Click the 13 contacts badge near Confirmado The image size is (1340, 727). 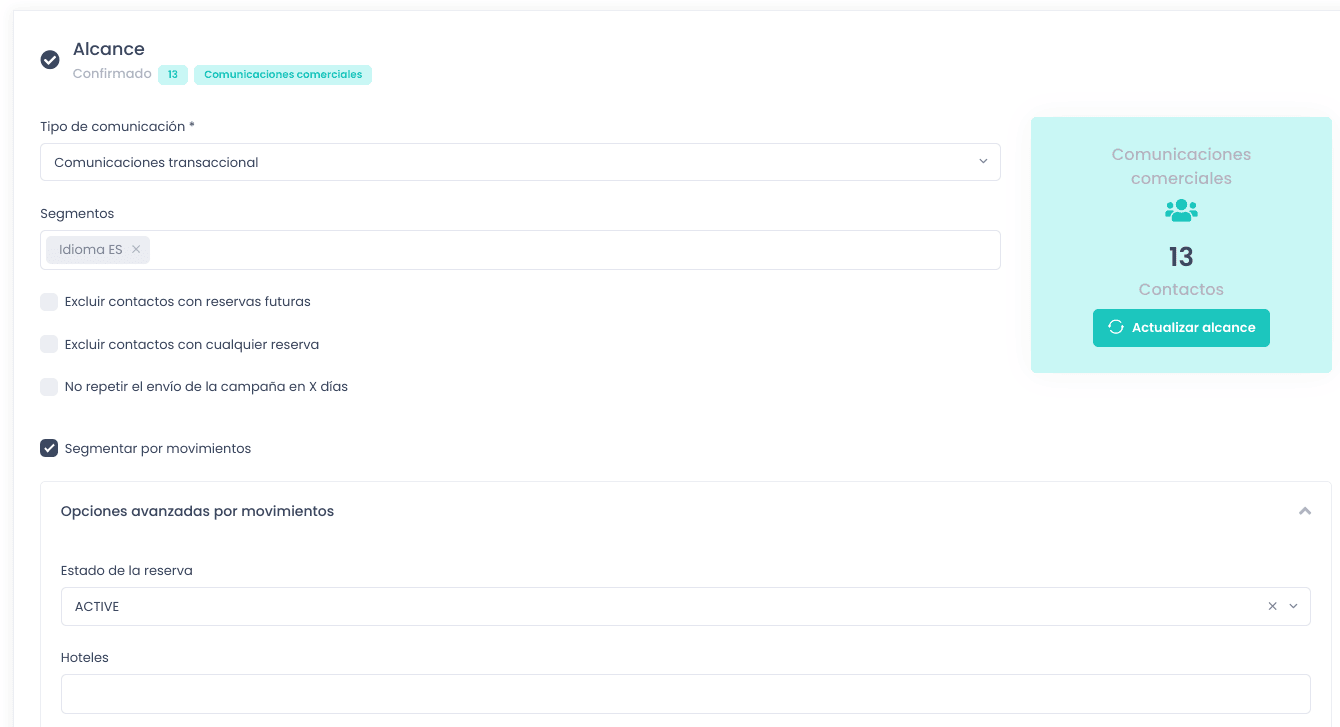(x=173, y=75)
